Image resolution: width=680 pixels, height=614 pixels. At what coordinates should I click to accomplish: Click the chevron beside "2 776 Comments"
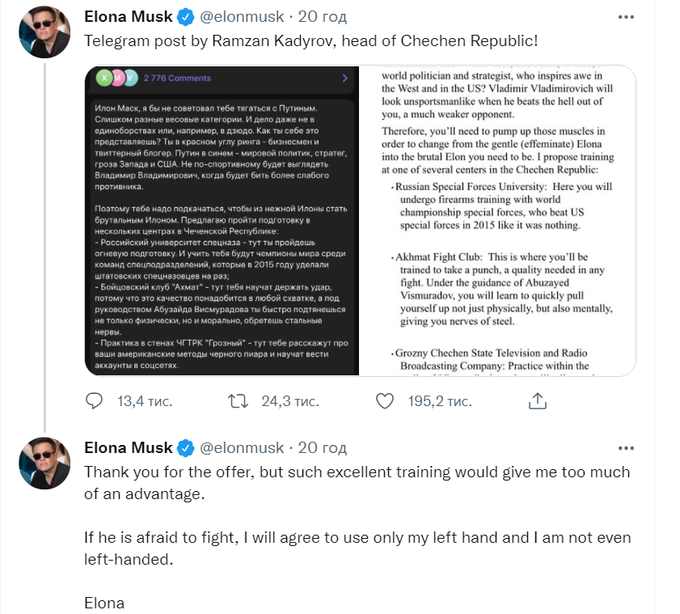coord(345,77)
